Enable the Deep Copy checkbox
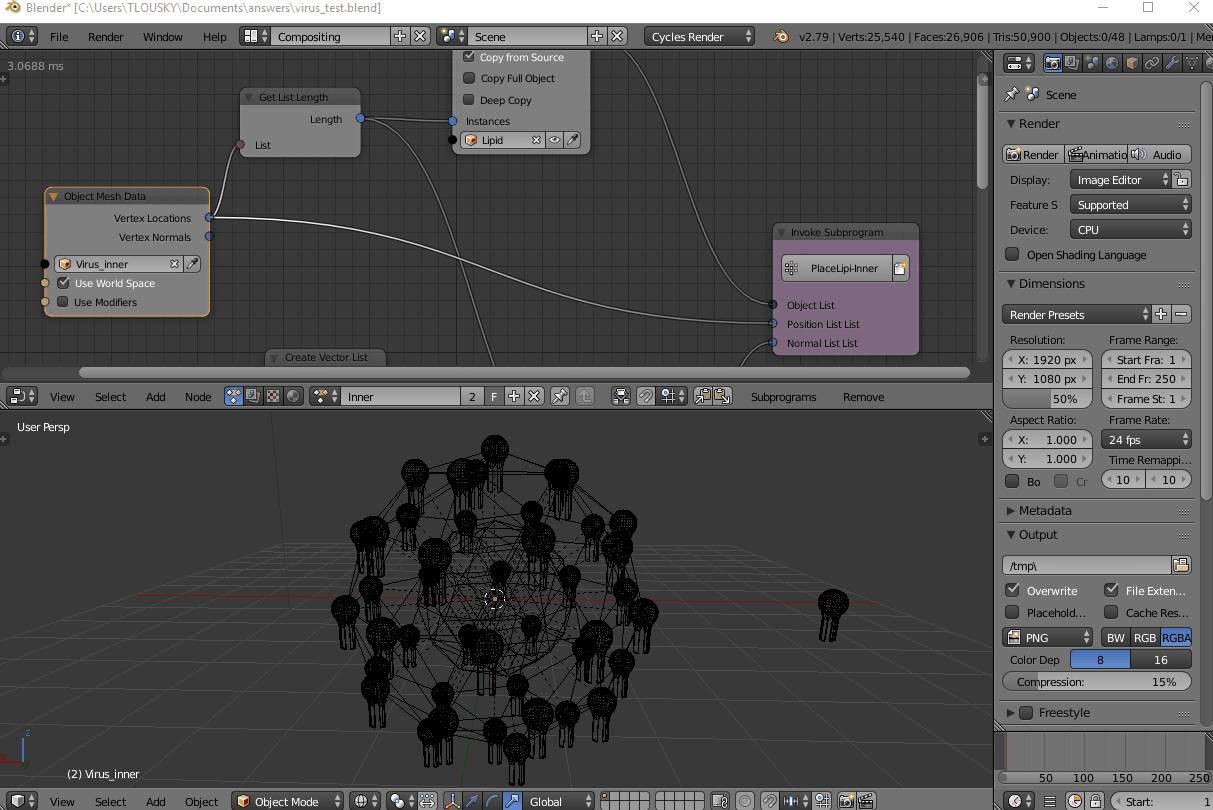1213x810 pixels. [466, 100]
